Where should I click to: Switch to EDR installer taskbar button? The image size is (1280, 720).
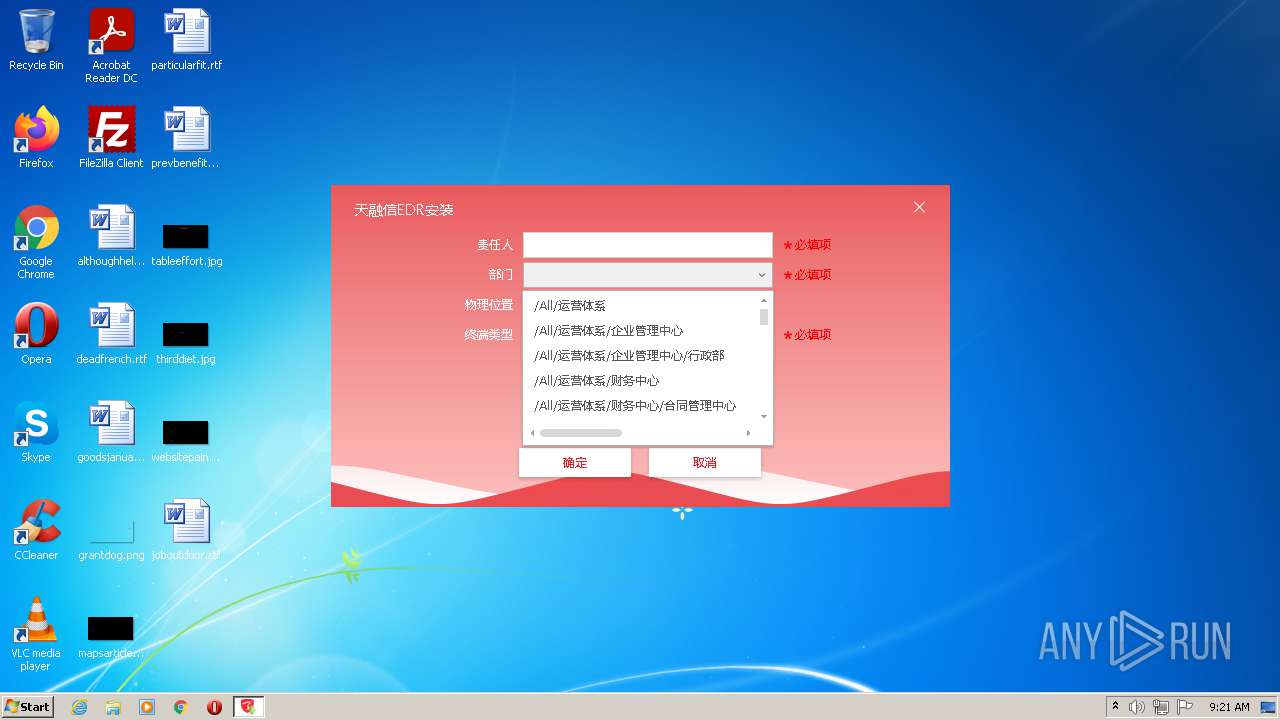[x=248, y=707]
